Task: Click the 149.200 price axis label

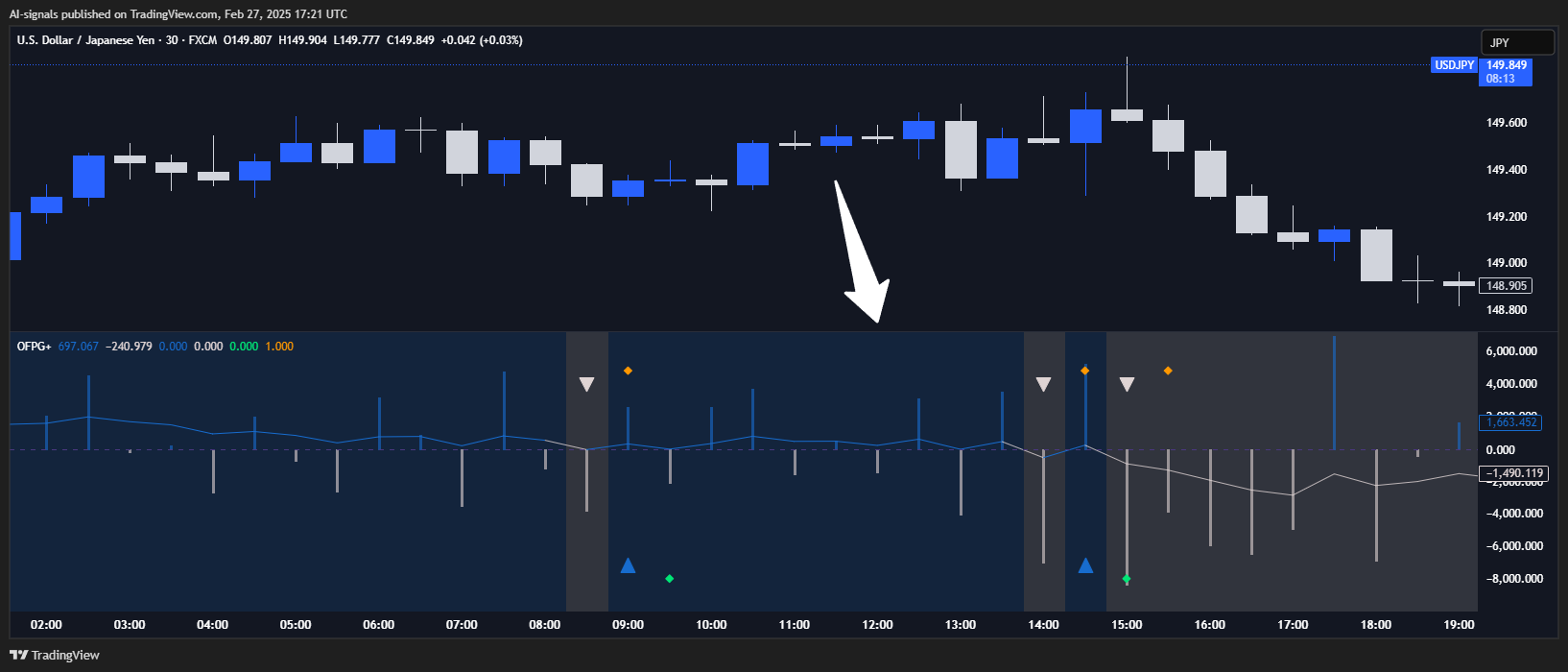Action: click(x=1507, y=217)
